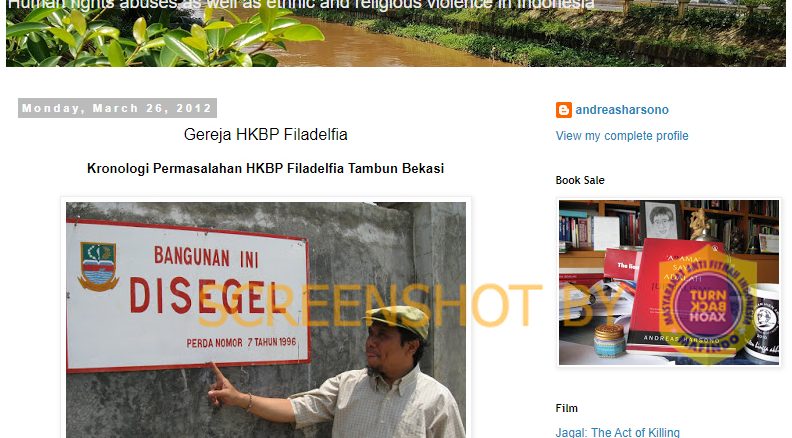
Task: Click the Turn Back Hoax watermark logo
Action: (708, 305)
